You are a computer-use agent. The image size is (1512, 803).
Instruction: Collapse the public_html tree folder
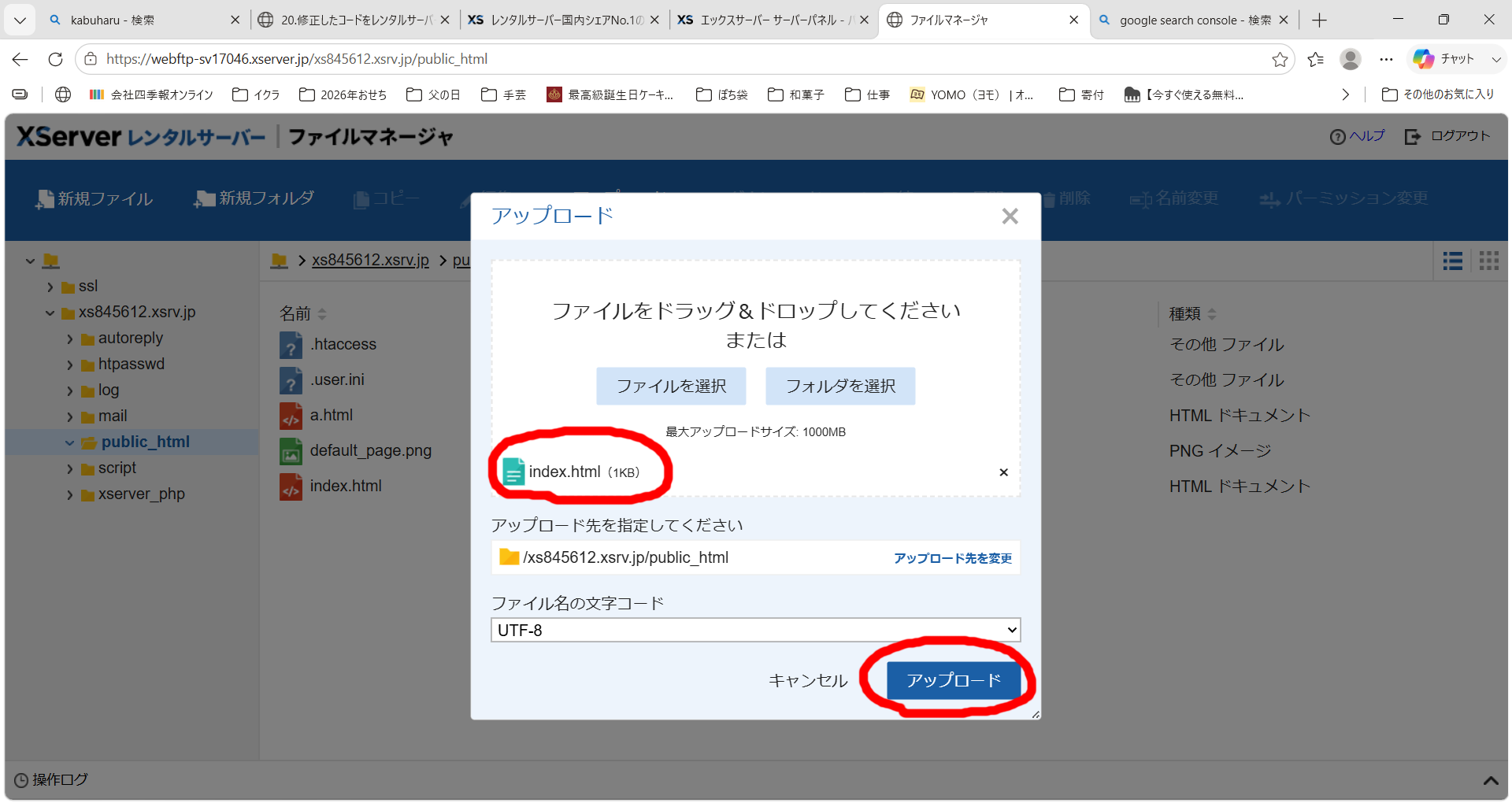[69, 442]
